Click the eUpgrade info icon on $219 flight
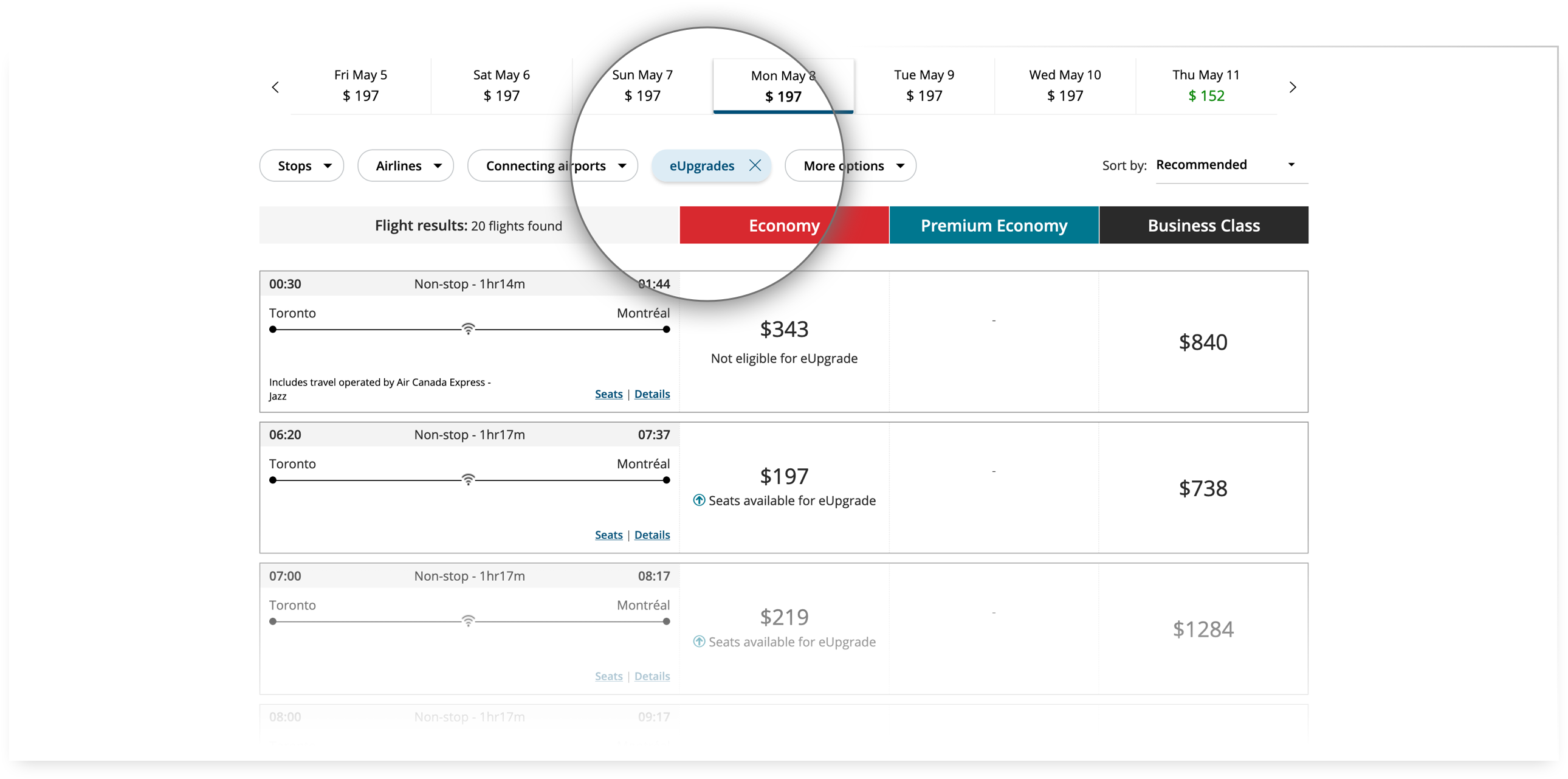The height and width of the screenshot is (779, 1568). pos(700,641)
